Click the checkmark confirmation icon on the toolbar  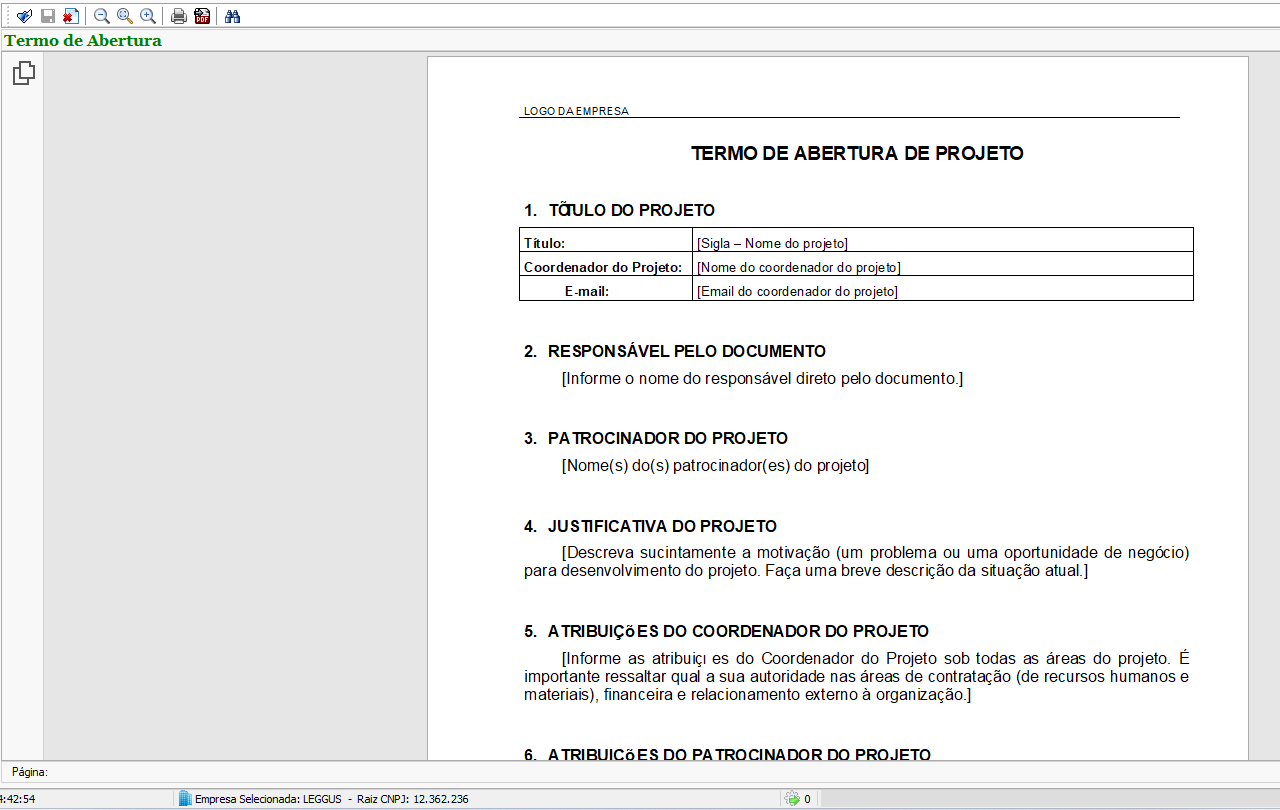(x=23, y=15)
